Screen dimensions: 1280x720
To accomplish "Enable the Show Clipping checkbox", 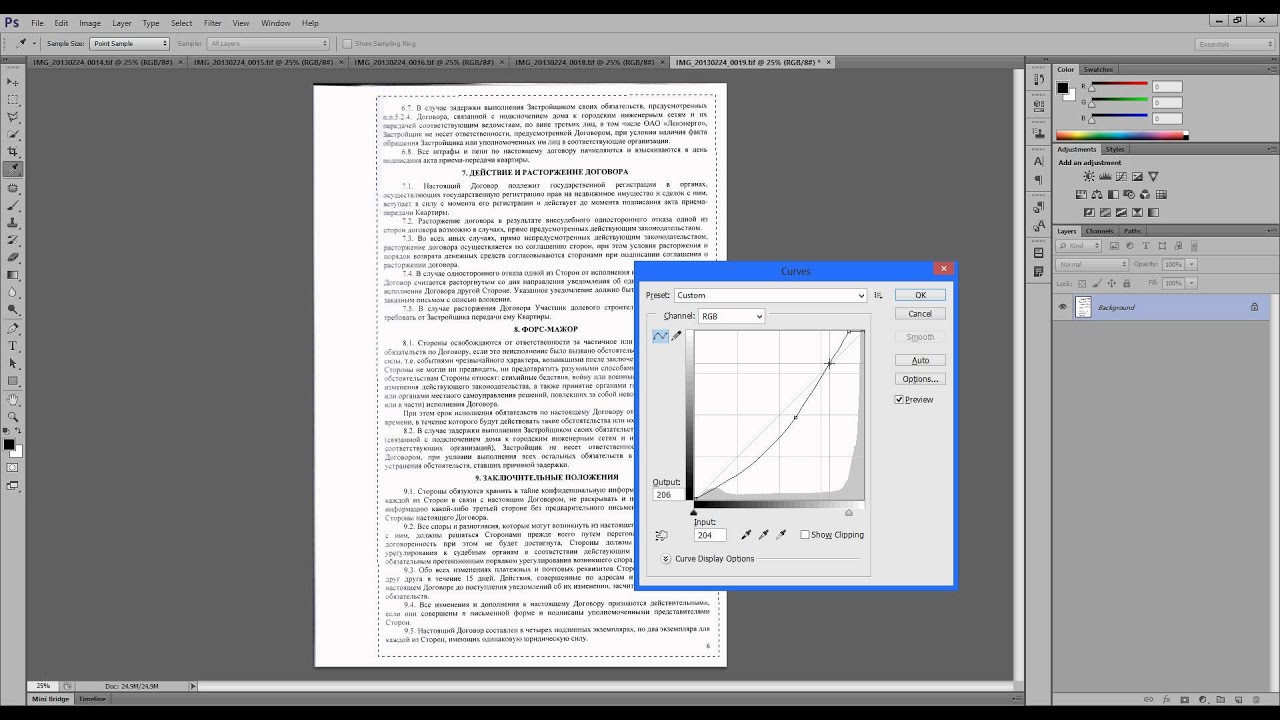I will [x=805, y=535].
